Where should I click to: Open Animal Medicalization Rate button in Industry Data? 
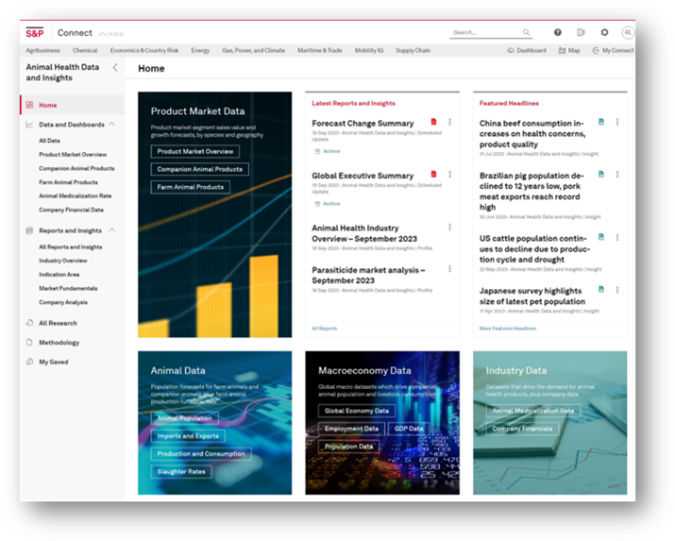click(x=533, y=411)
